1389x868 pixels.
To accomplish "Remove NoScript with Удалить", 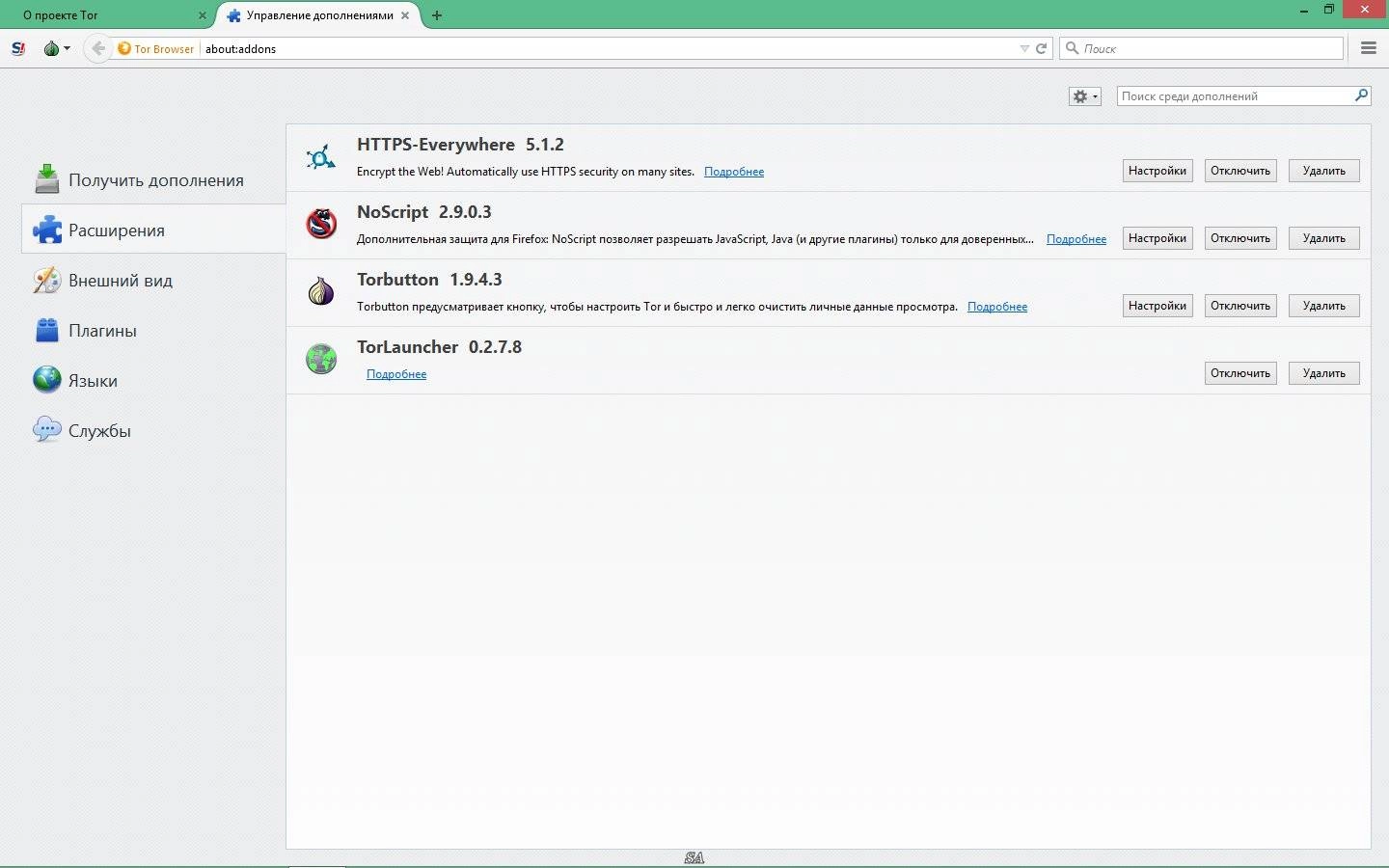I will (x=1324, y=238).
